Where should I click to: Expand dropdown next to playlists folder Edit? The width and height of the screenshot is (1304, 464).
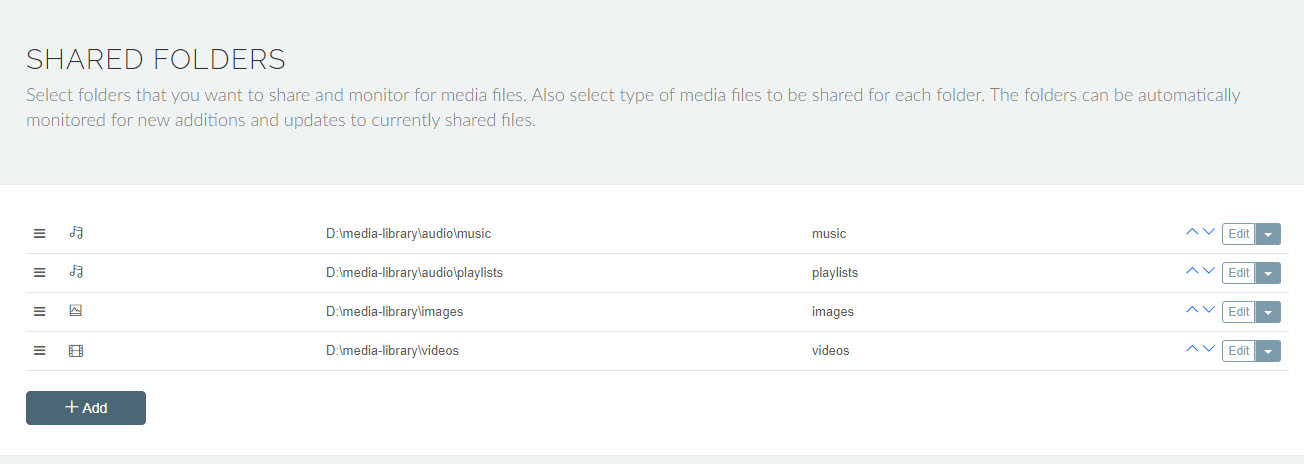(x=1268, y=273)
